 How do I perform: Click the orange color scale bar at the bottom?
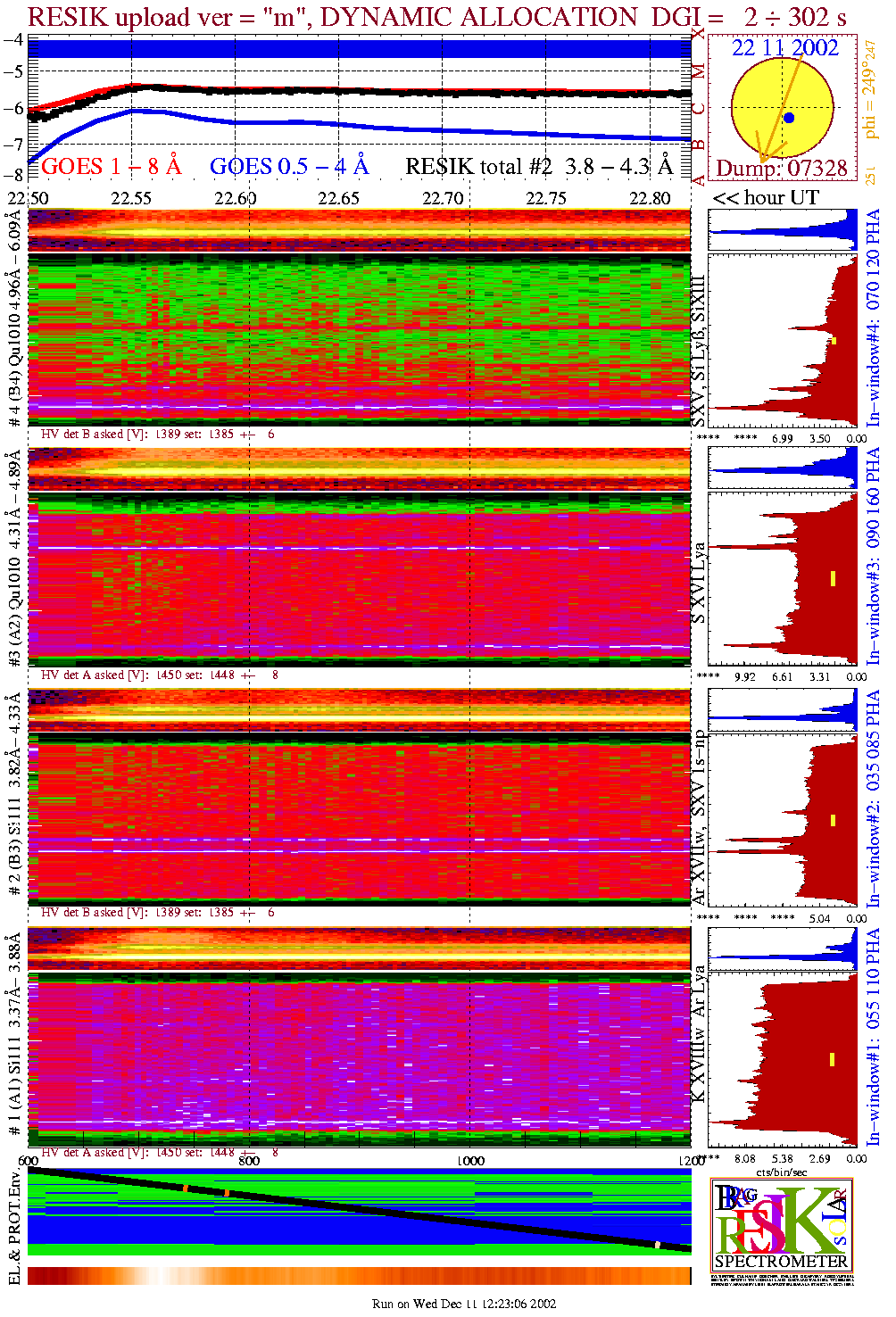coord(359,1276)
